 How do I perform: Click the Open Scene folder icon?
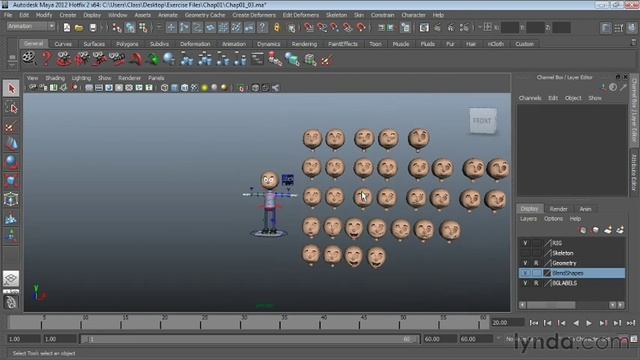[x=79, y=28]
